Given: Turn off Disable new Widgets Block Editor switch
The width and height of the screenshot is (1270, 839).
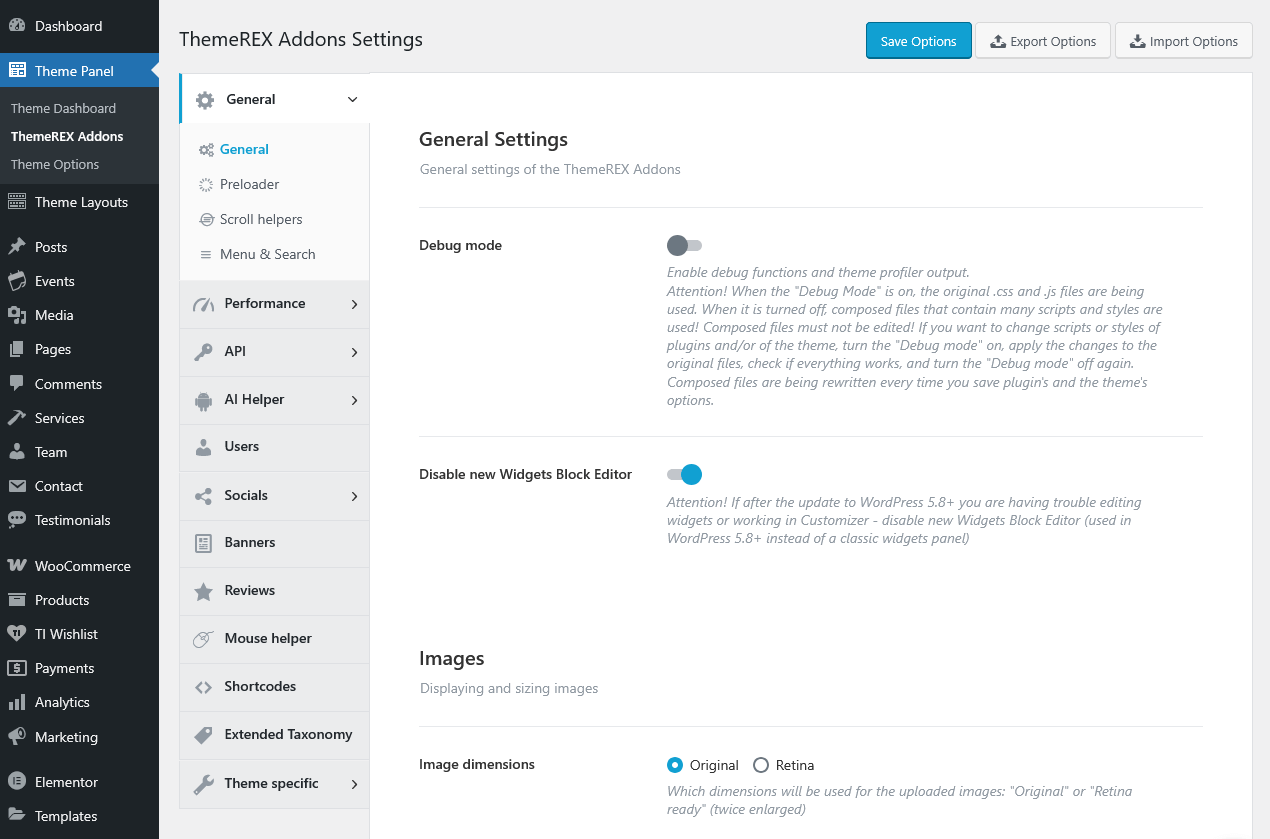Looking at the screenshot, I should pyautogui.click(x=685, y=474).
